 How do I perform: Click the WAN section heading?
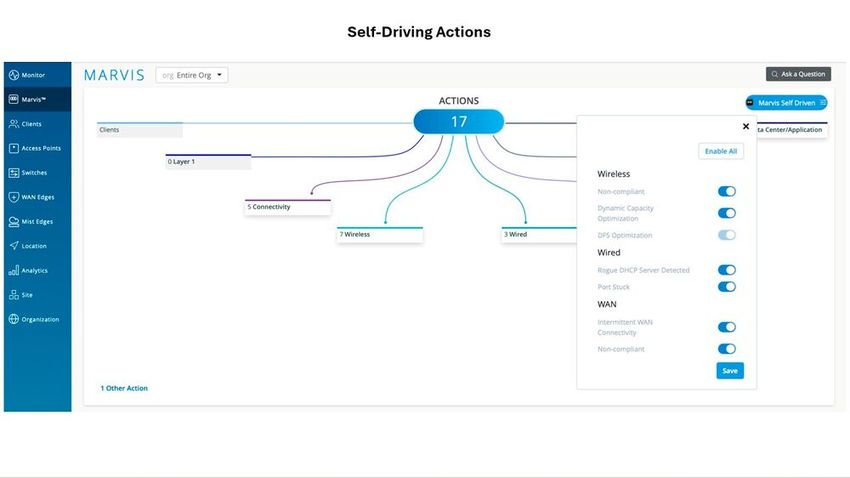click(x=607, y=304)
